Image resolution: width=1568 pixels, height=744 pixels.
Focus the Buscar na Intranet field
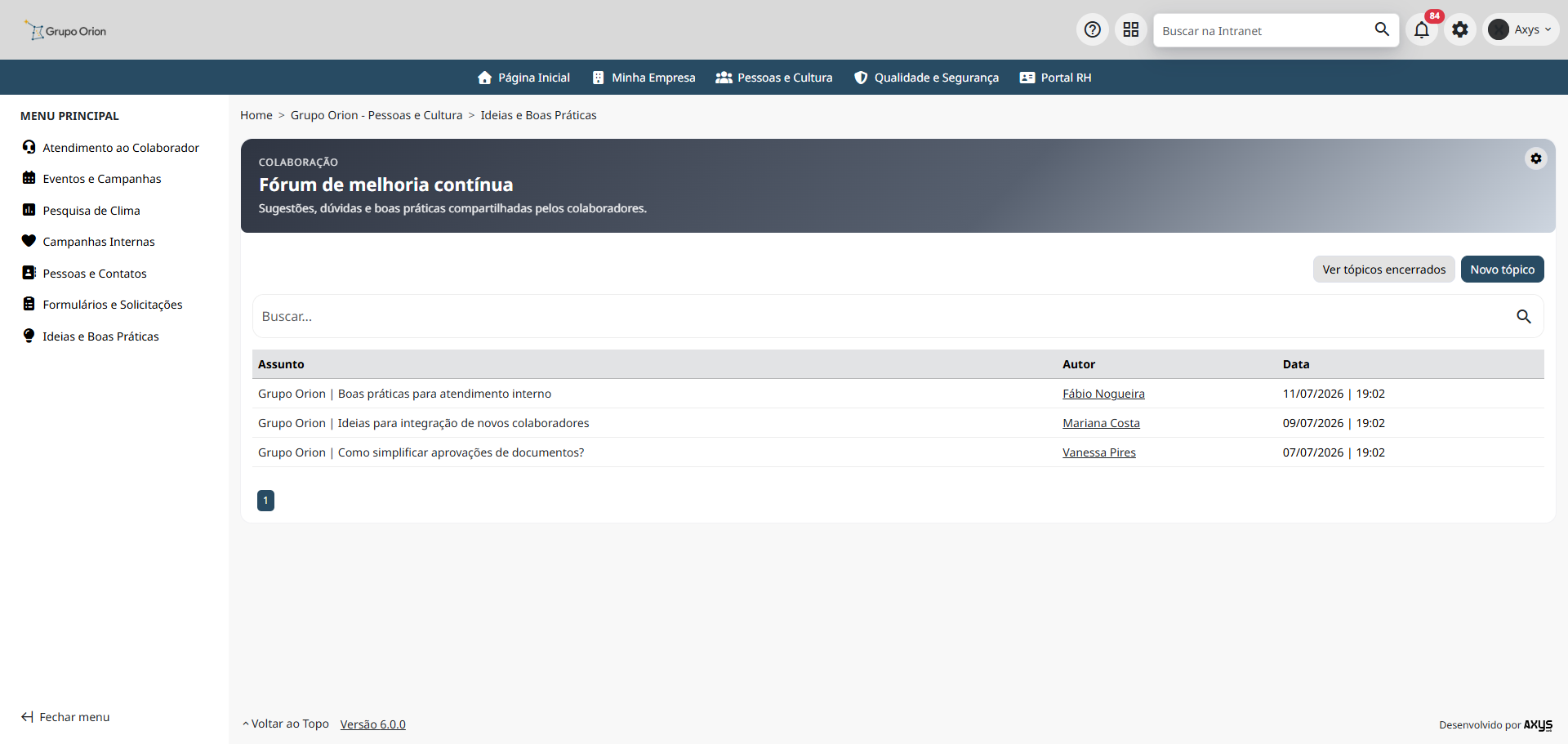[x=1263, y=30]
